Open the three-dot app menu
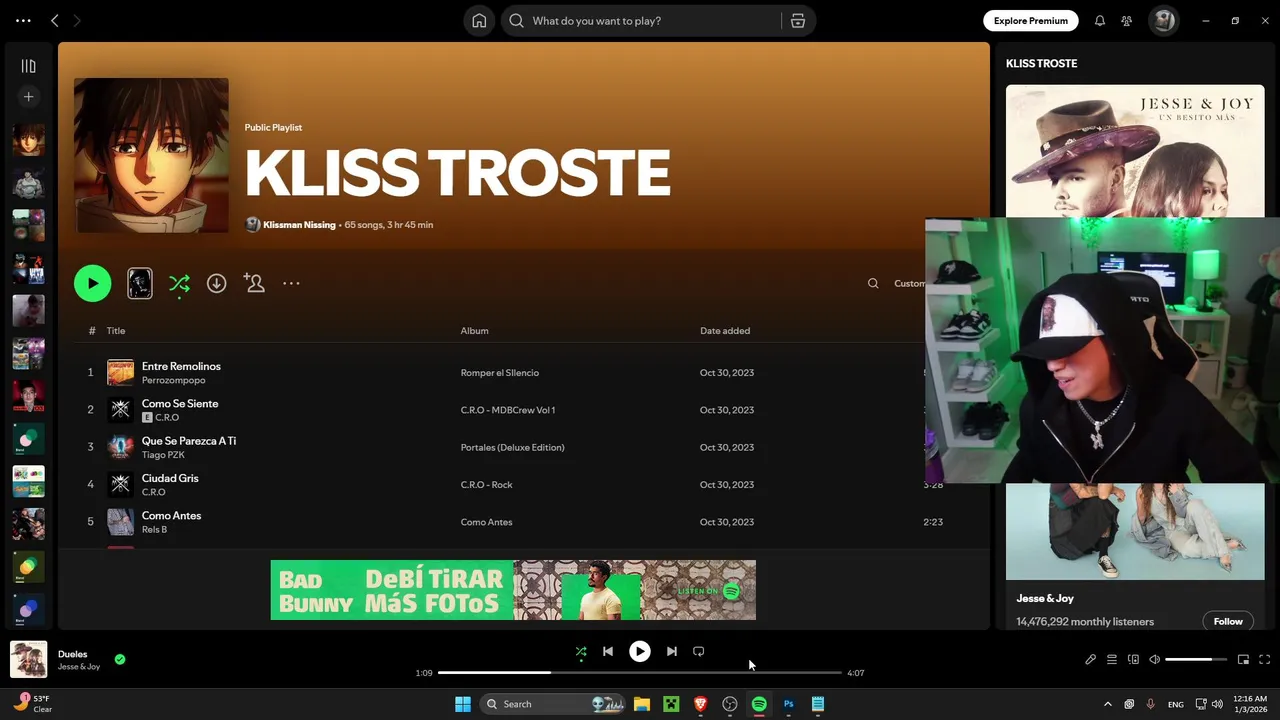The image size is (1280, 720). (x=23, y=21)
